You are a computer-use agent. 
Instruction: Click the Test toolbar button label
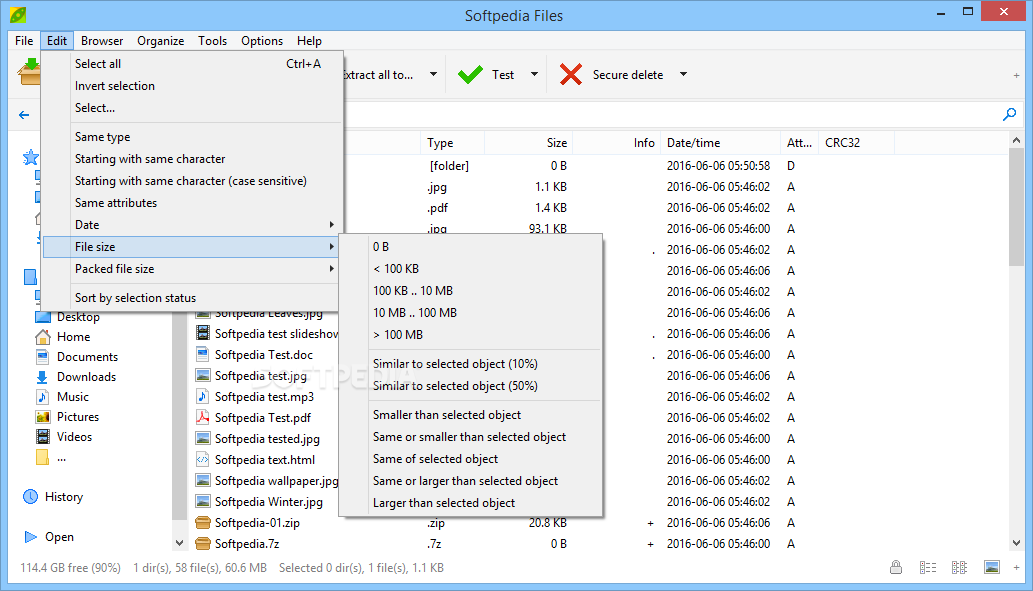(503, 75)
